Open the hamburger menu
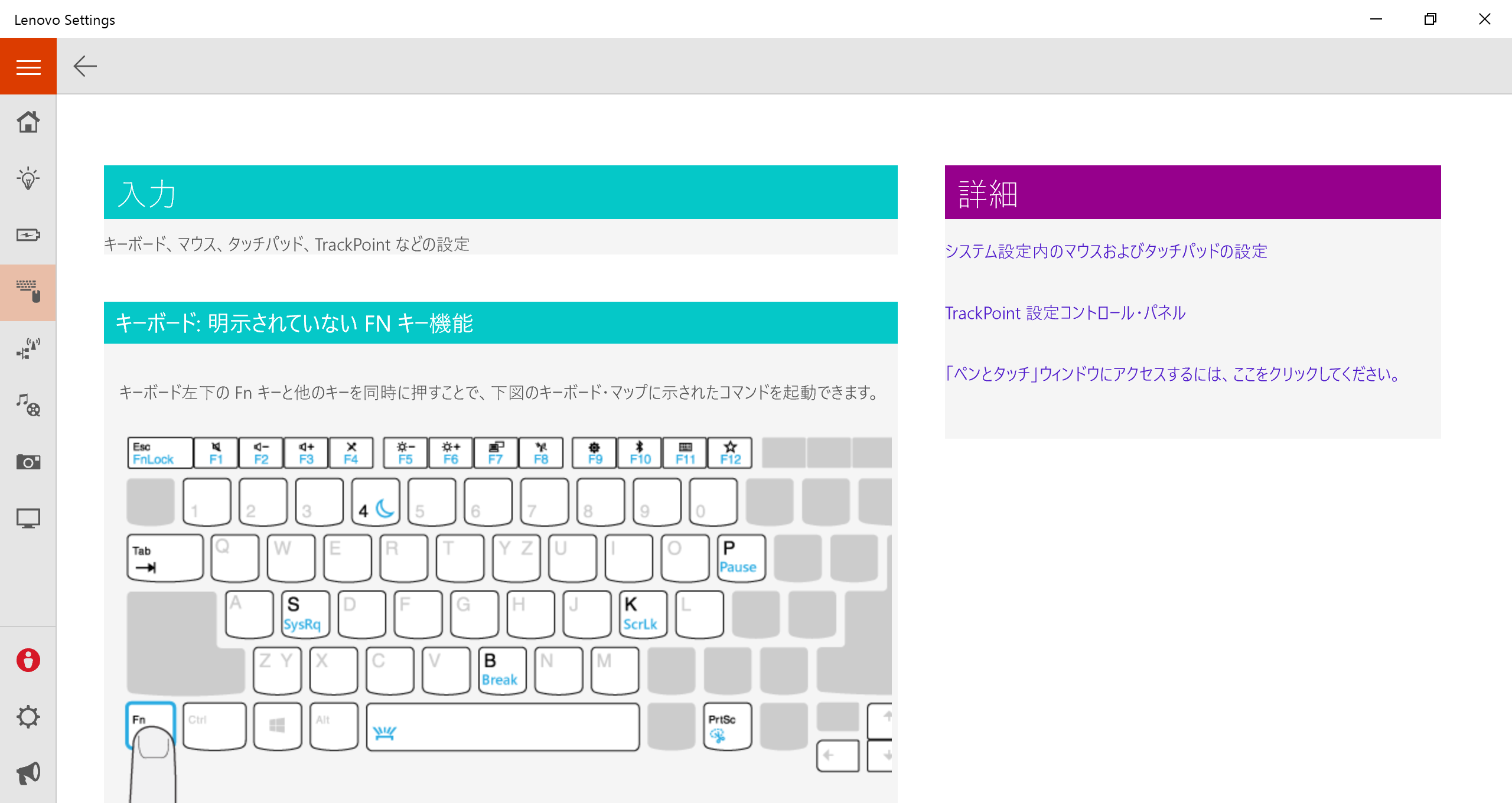This screenshot has height=803, width=1512. 28,67
